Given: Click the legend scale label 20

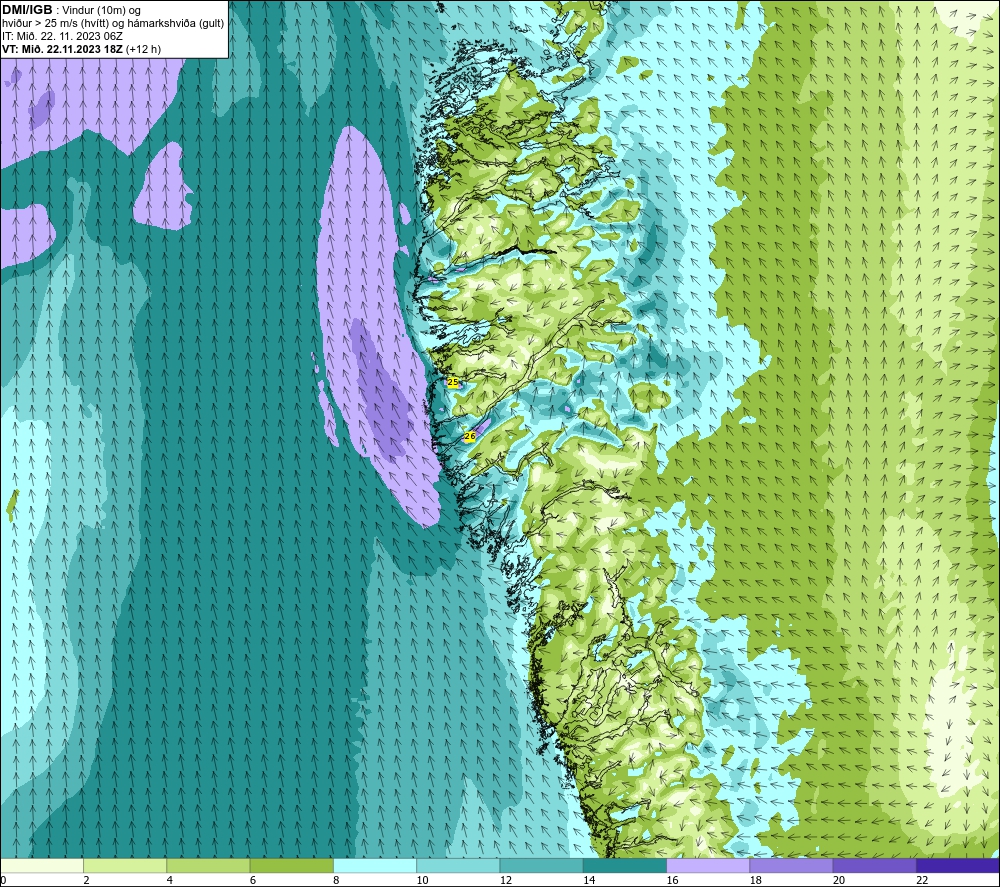Looking at the screenshot, I should click(839, 880).
